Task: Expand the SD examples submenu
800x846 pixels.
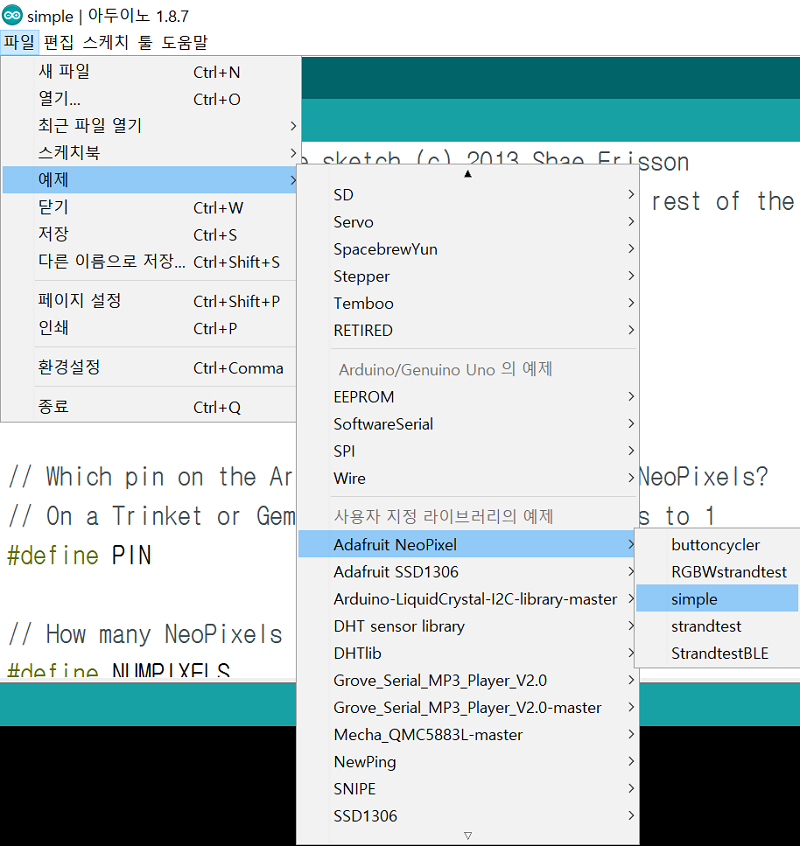Action: (x=468, y=195)
